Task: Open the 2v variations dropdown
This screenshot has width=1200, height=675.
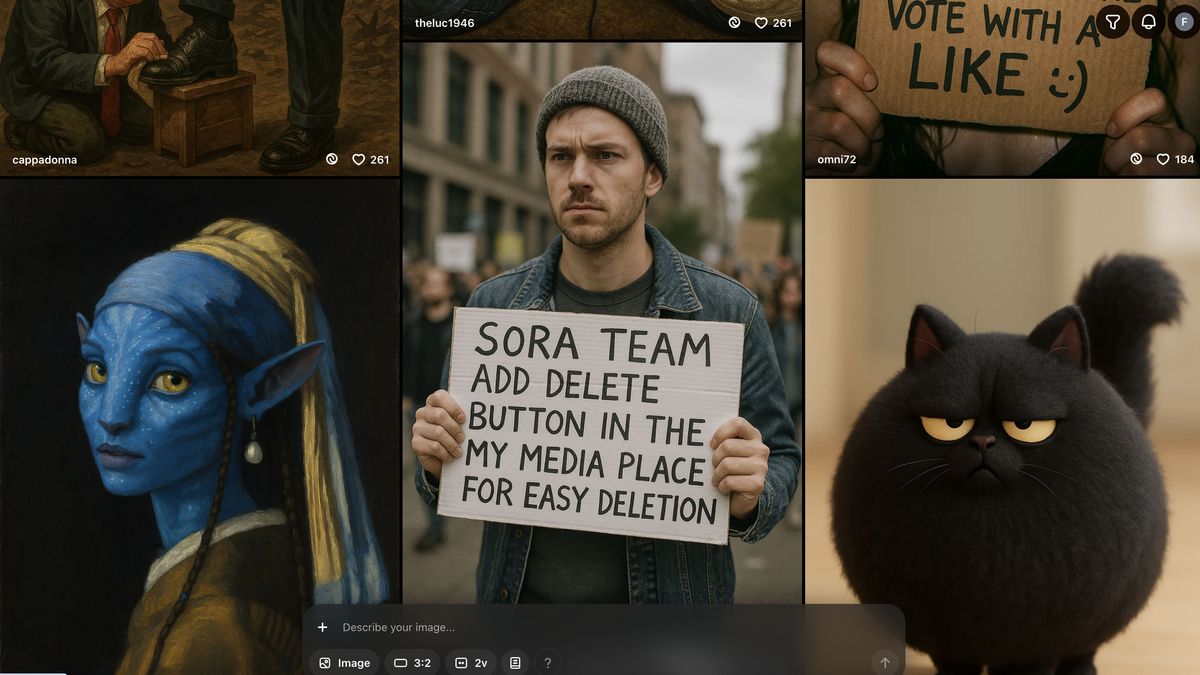Action: coord(471,662)
